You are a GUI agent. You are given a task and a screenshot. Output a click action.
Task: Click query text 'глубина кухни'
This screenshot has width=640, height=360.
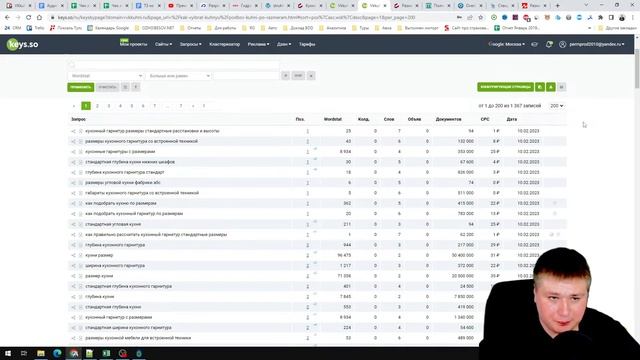pos(100,297)
